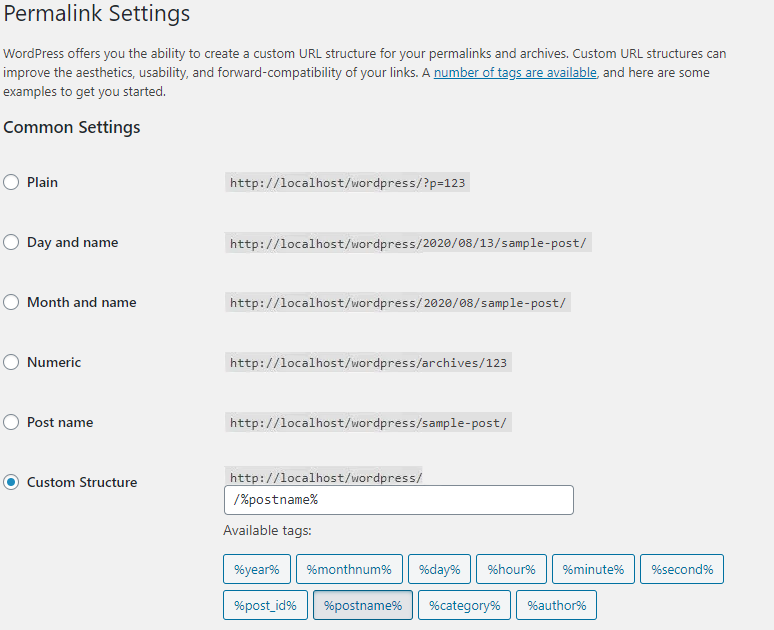
Task: Toggle the highlighted %postname% tag button
Action: (363, 605)
